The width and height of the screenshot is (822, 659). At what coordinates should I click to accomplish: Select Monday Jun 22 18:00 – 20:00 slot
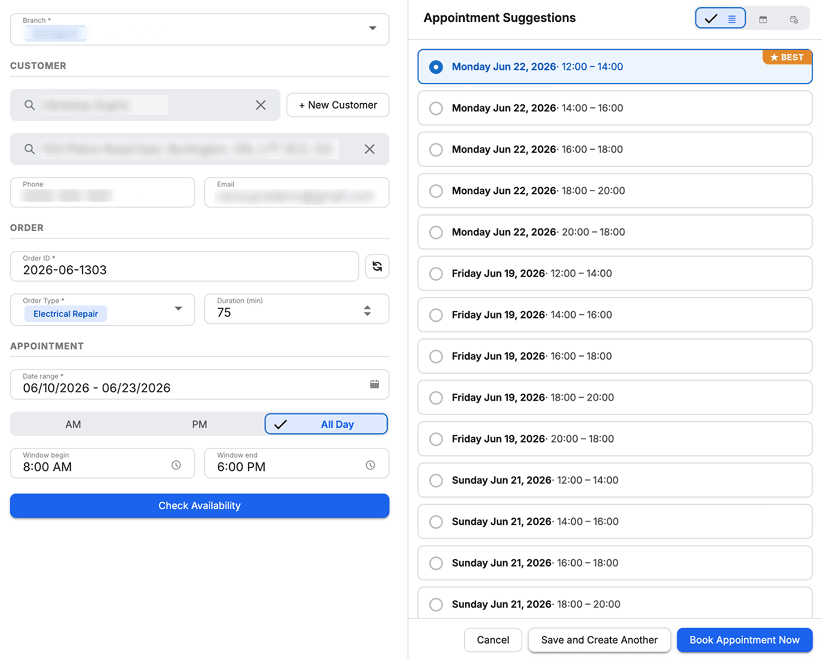[615, 191]
